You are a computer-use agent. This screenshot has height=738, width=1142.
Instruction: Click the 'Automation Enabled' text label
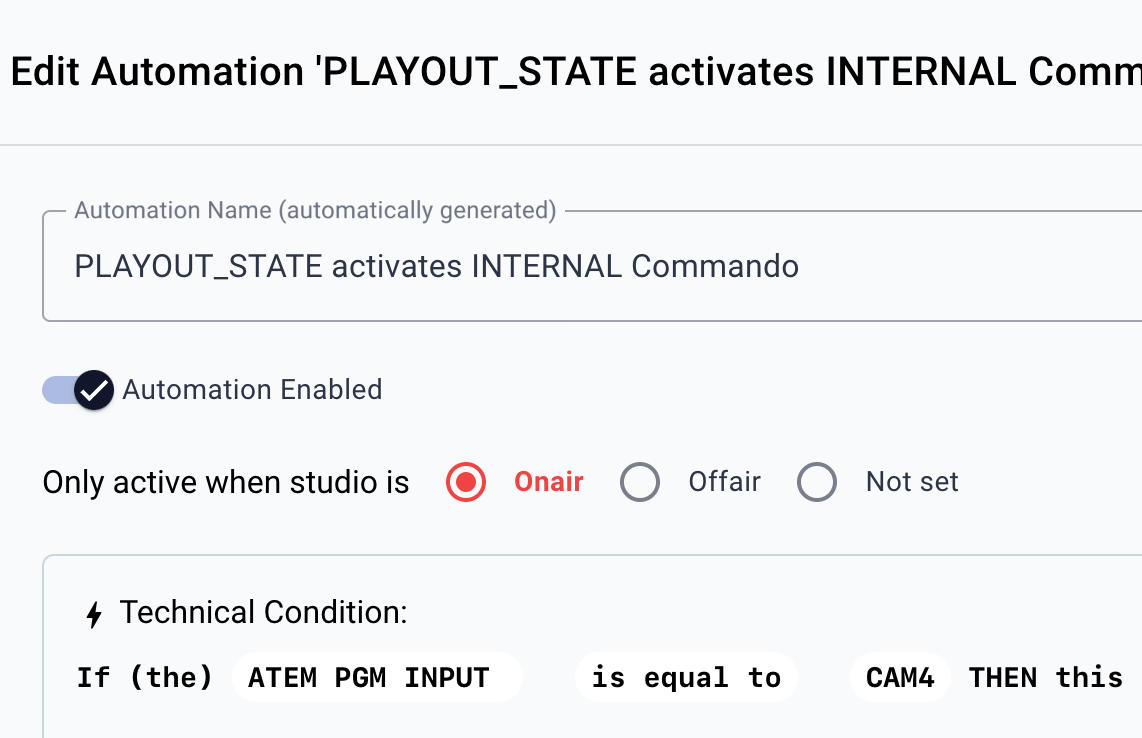[252, 390]
